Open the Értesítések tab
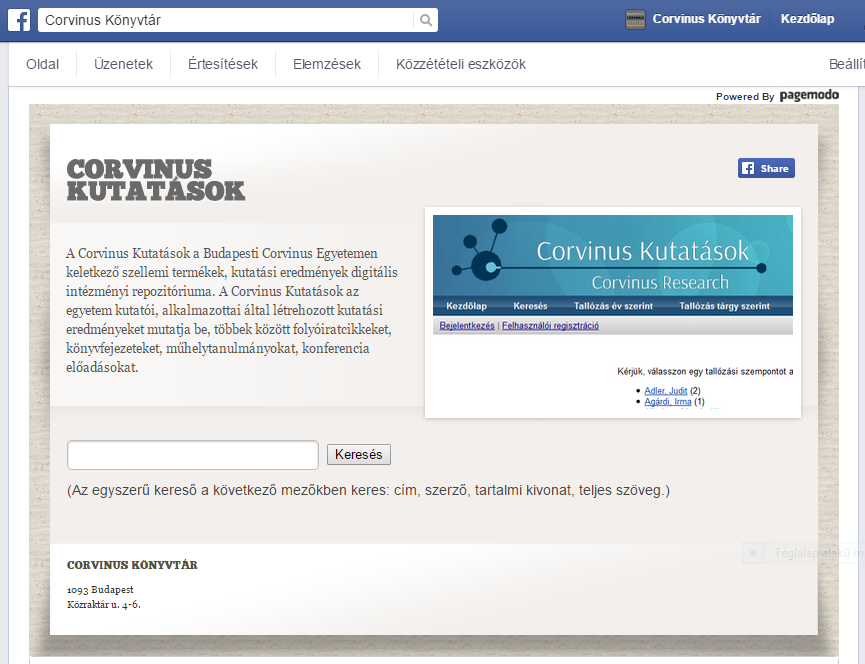The width and height of the screenshot is (865, 664). tap(223, 64)
